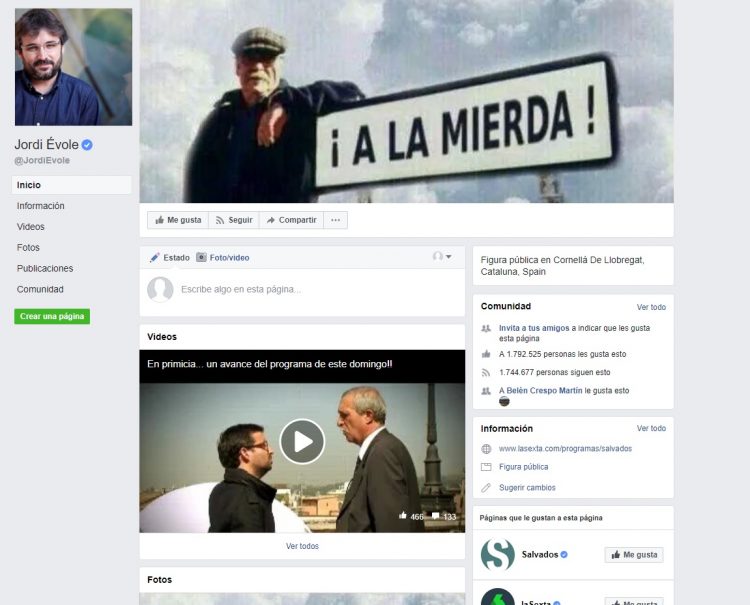The height and width of the screenshot is (605, 750).
Task: Follow the page with Seguir button
Action: tap(234, 220)
